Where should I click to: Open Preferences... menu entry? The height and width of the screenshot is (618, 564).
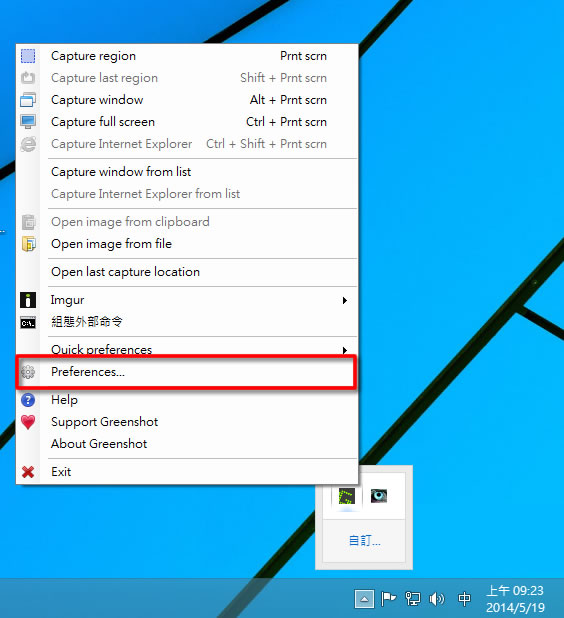[186, 372]
